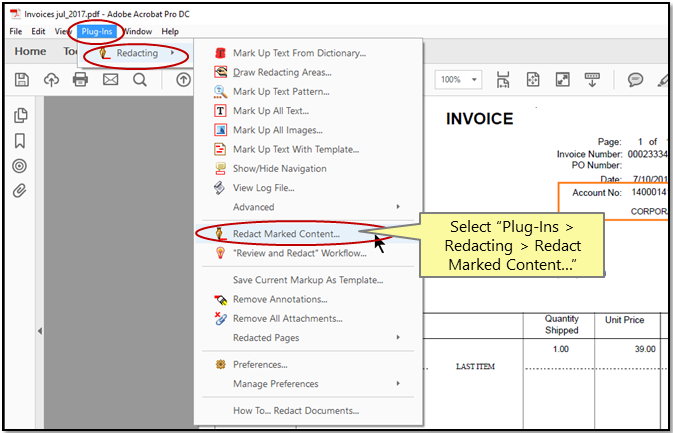Open the Window menu
Viewport: 673px width, 433px height.
click(x=138, y=31)
